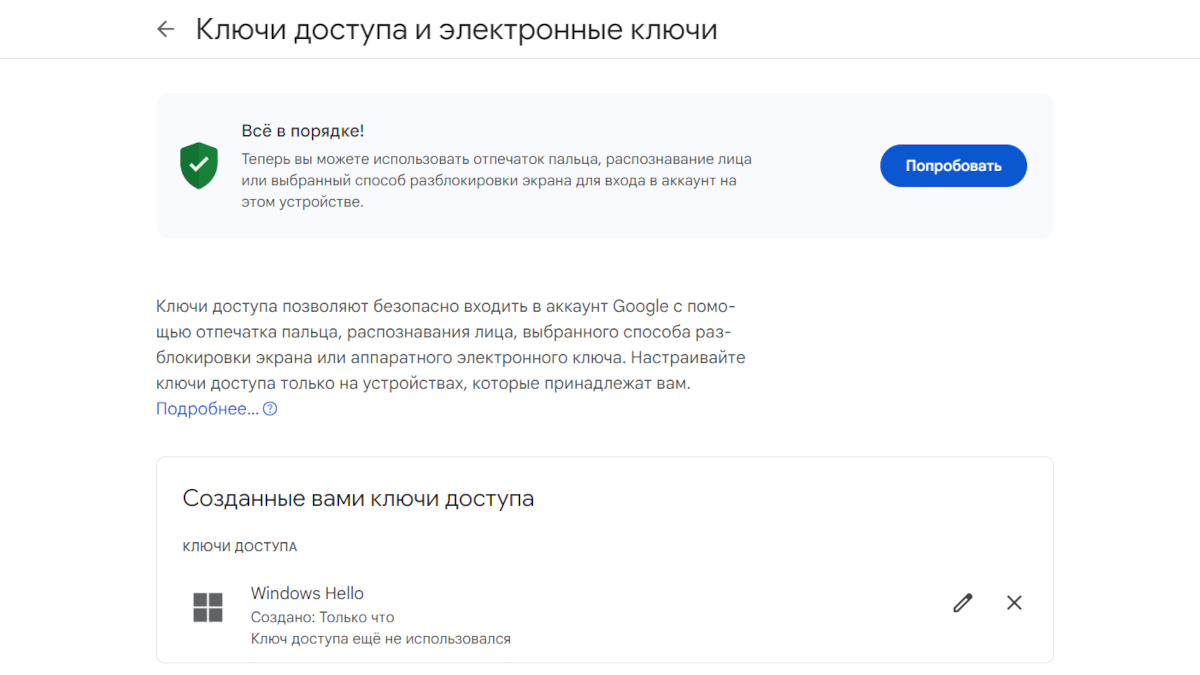
Task: Click the Созданные вами ключи доступа card header
Action: pos(358,498)
